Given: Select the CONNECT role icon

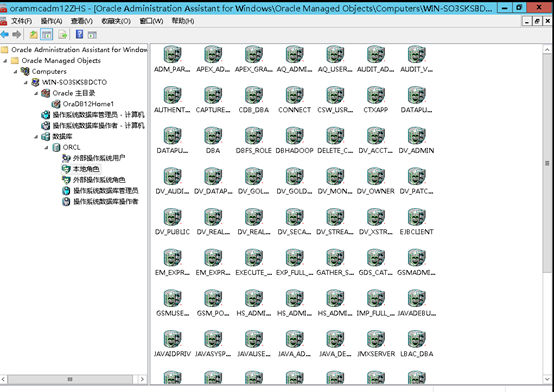Looking at the screenshot, I should point(294,95).
